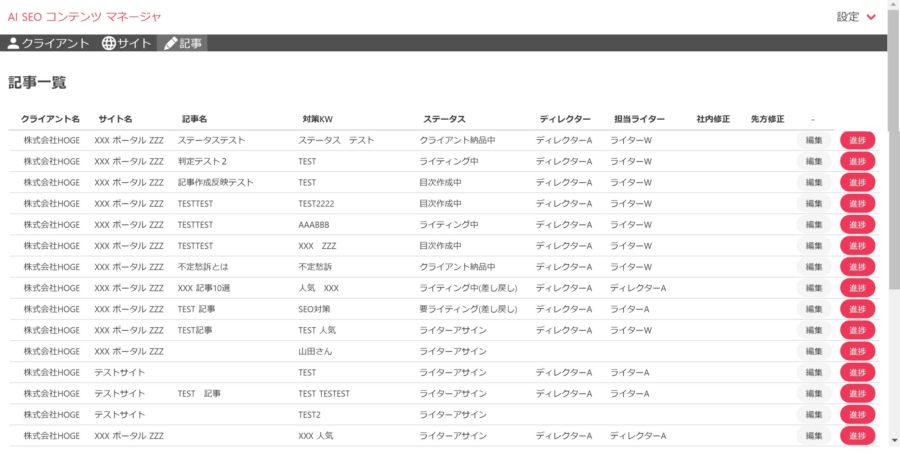Click the 担当ライター column header

pos(639,119)
